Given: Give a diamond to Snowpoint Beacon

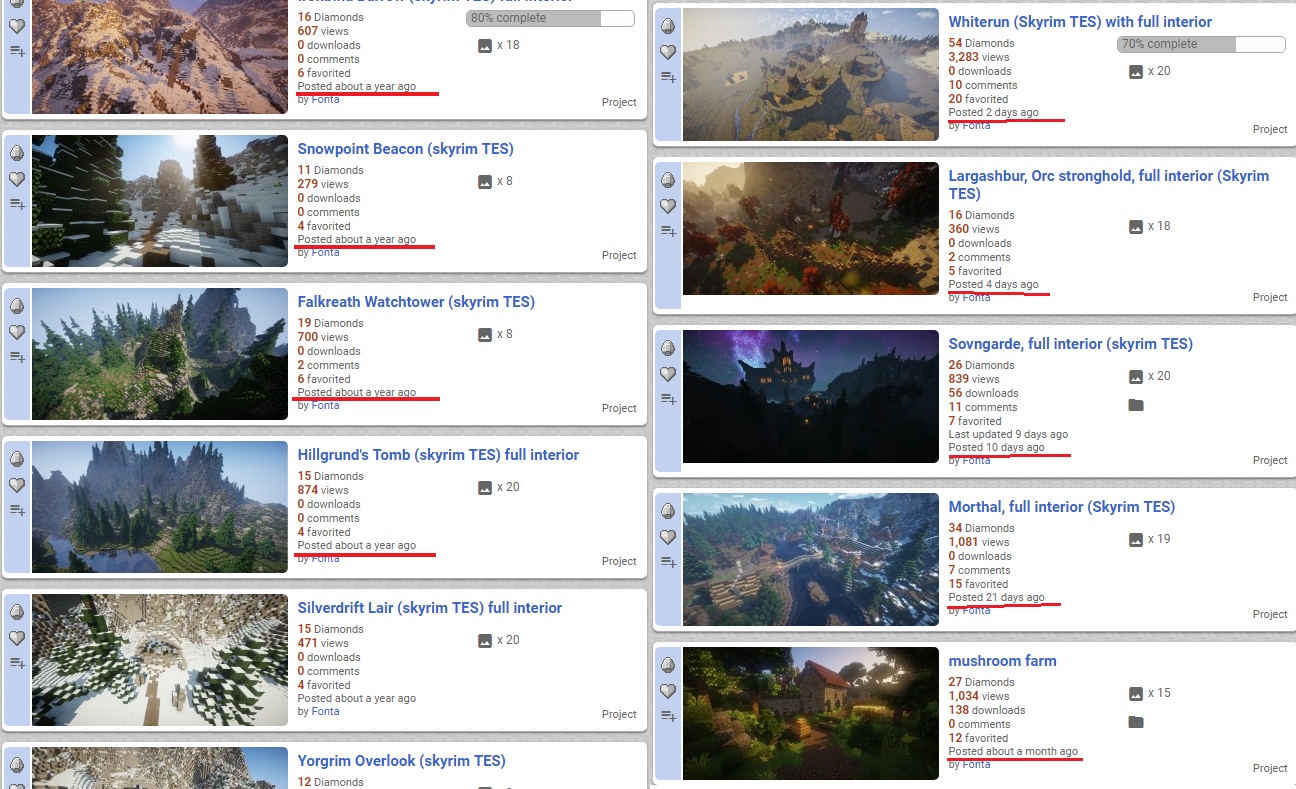Looking at the screenshot, I should click(17, 154).
